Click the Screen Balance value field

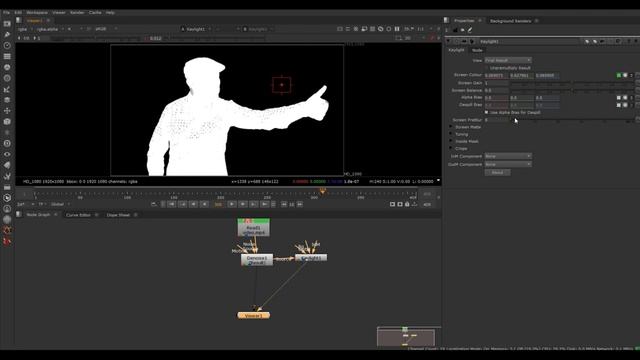click(496, 90)
